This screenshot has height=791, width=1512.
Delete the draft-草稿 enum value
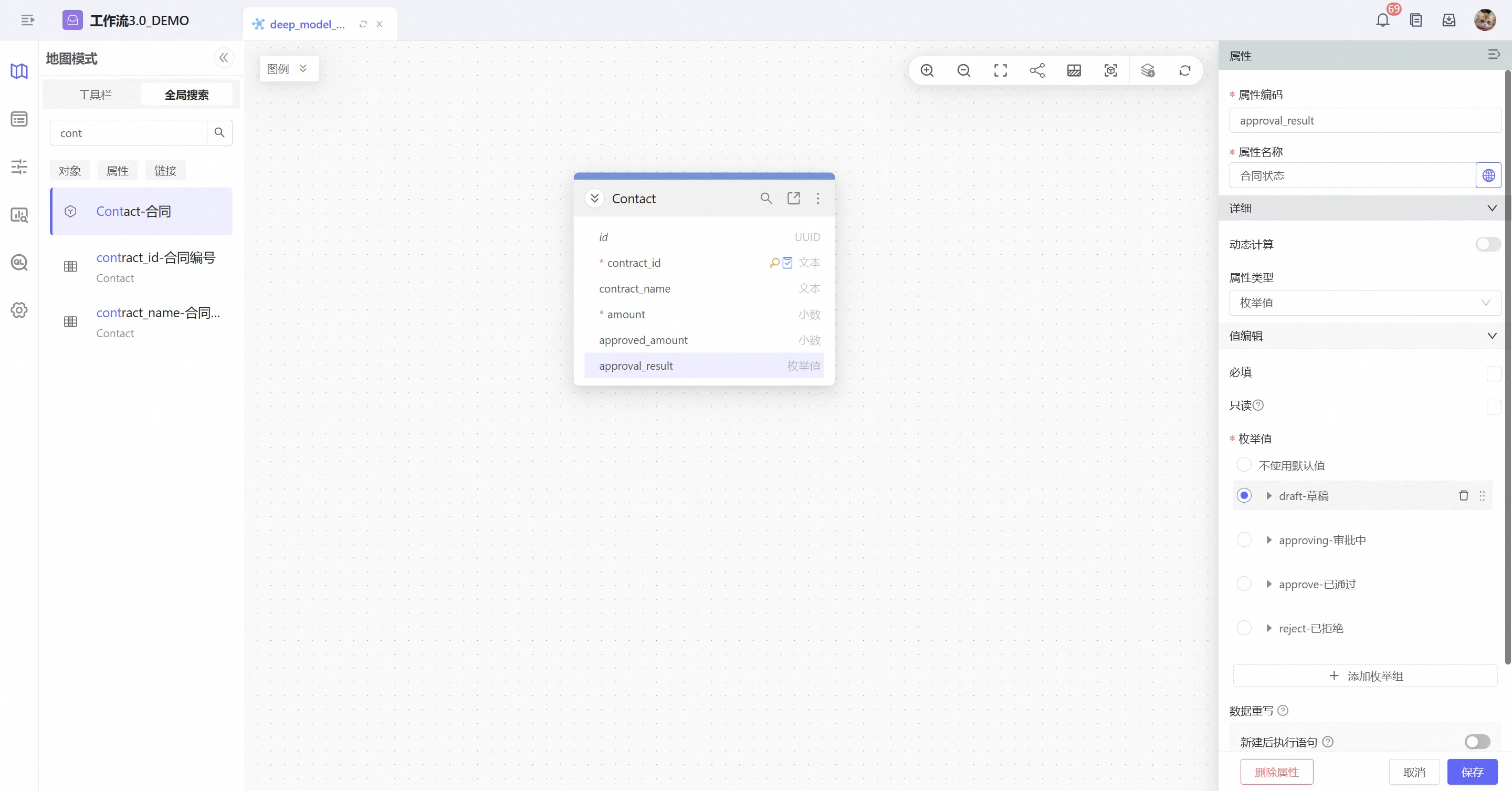point(1463,496)
